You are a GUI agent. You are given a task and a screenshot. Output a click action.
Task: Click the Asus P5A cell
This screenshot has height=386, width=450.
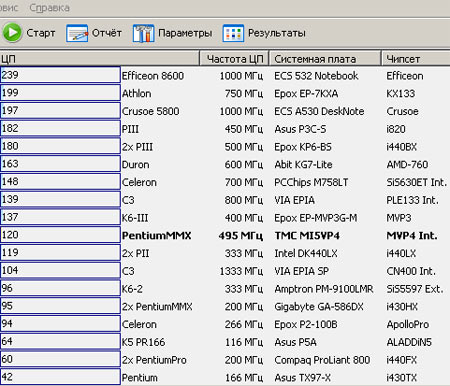(x=295, y=342)
